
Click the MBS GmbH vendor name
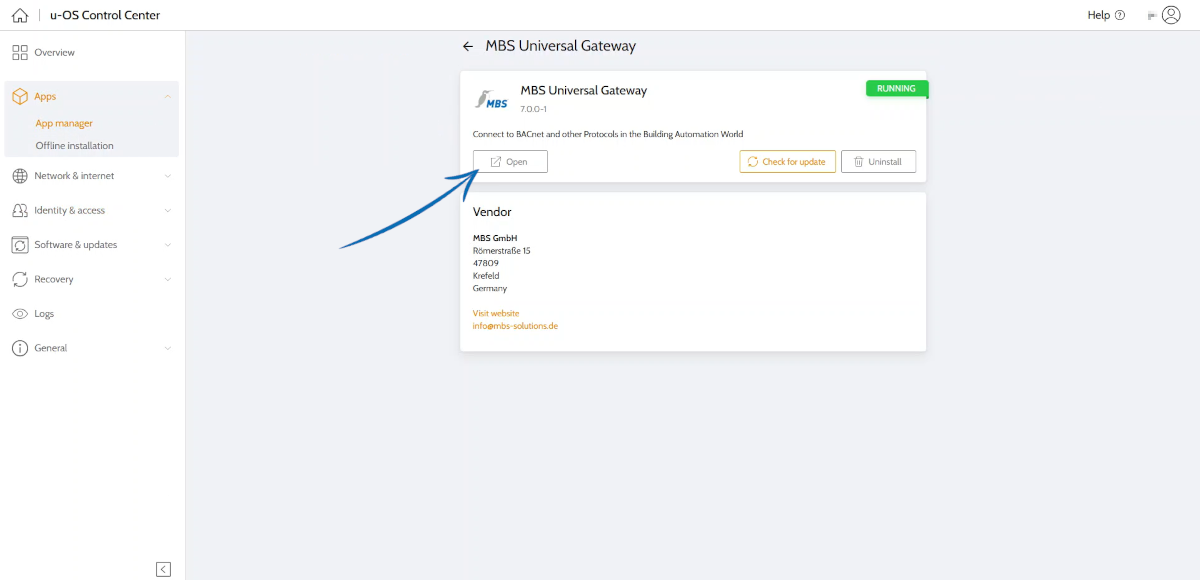pyautogui.click(x=495, y=238)
